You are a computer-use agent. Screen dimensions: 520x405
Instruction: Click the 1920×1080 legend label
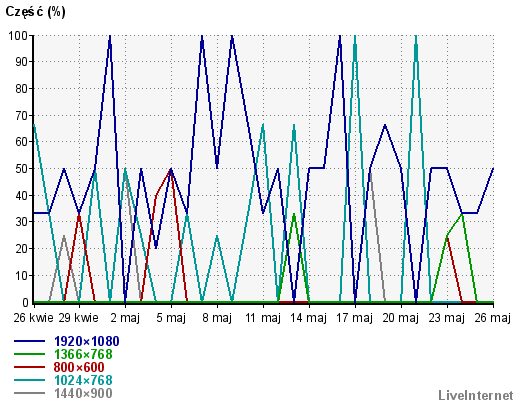[x=87, y=341]
